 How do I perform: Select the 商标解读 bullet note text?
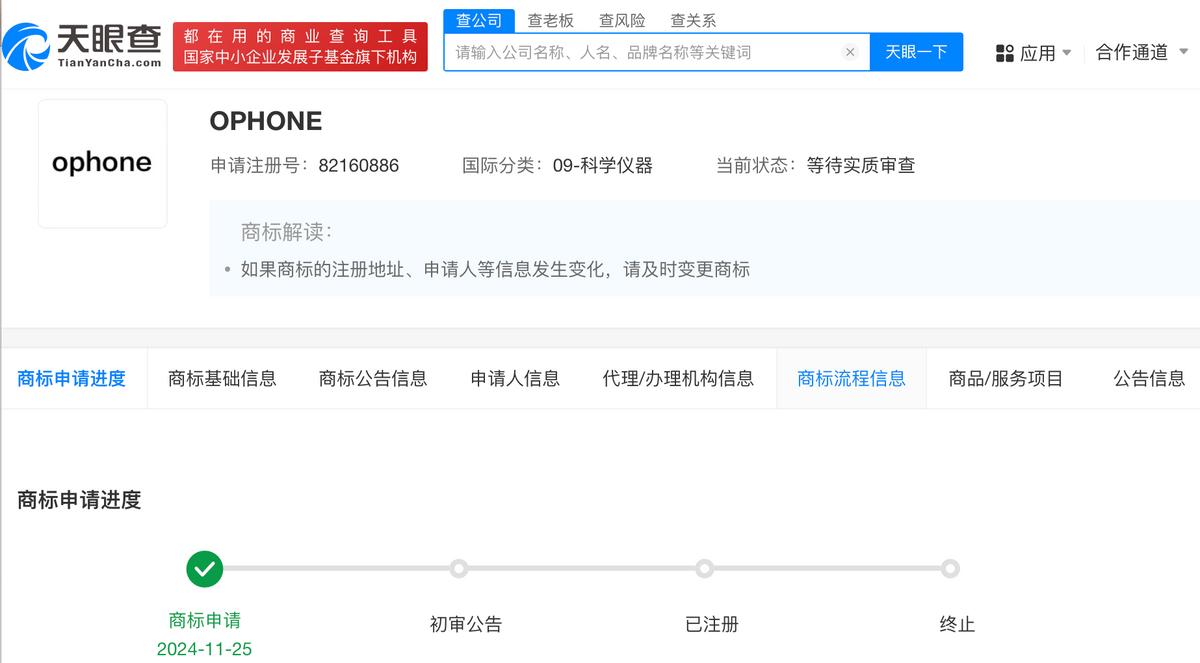495,270
